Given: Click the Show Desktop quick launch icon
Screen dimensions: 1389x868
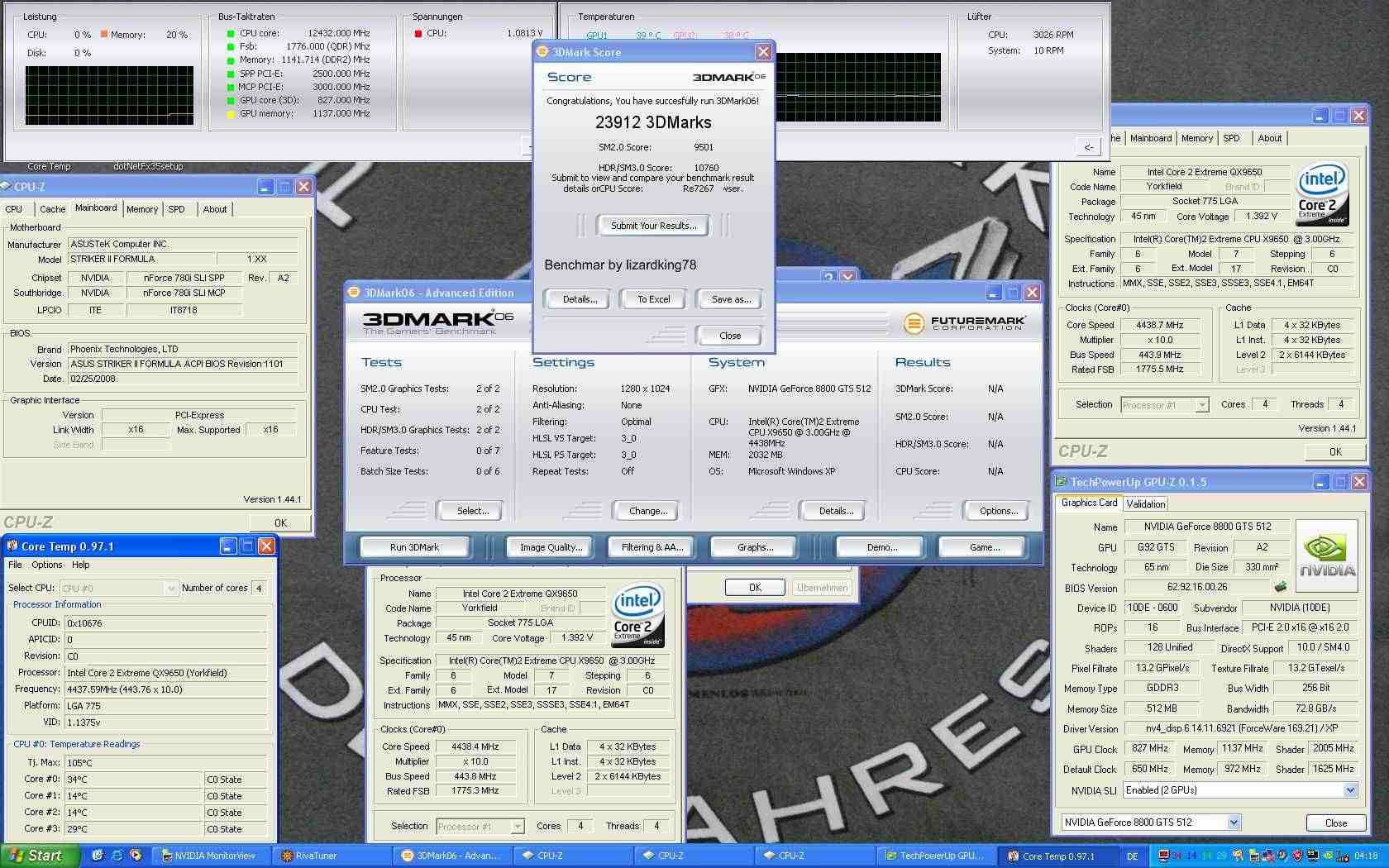Looking at the screenshot, I should click(97, 856).
